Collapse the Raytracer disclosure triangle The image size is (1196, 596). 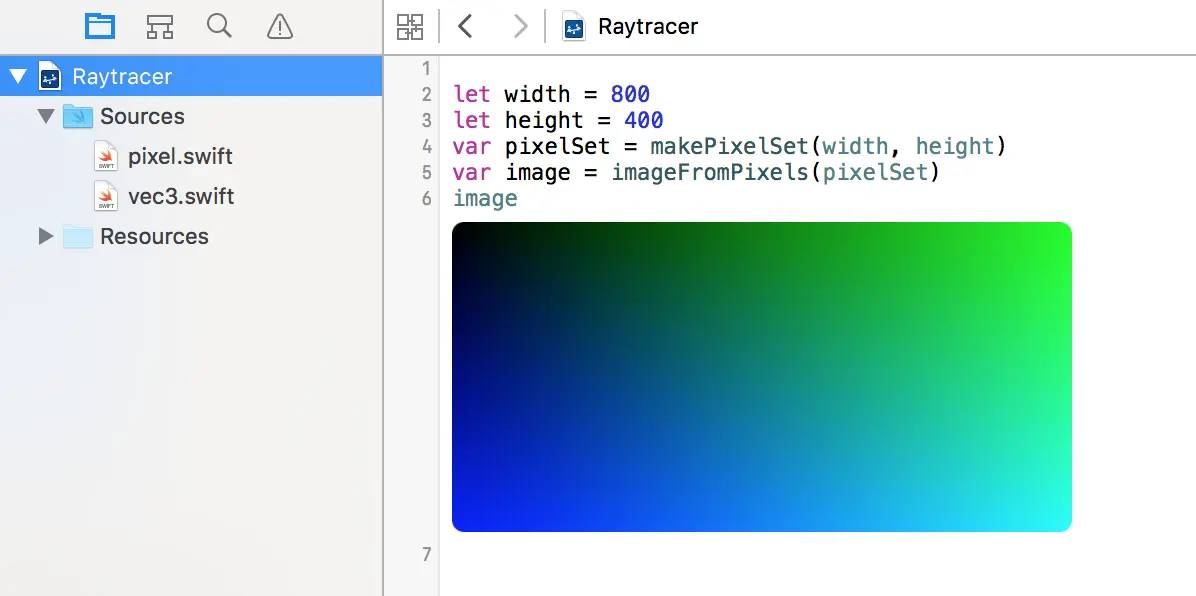tap(16, 76)
